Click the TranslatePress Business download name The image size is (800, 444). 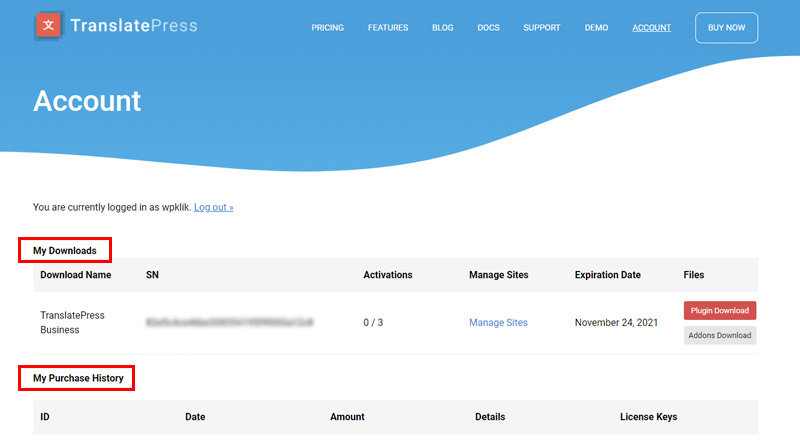72,323
